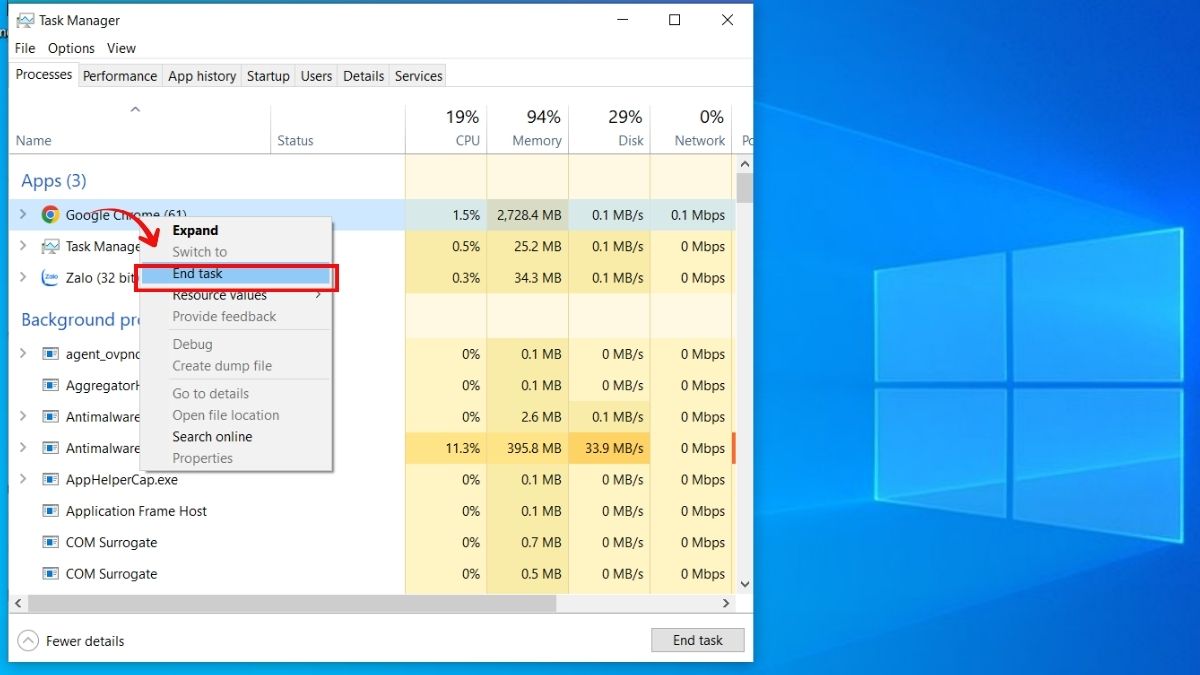
Task: Expand the Zalo (32 bit) row
Action: point(23,277)
